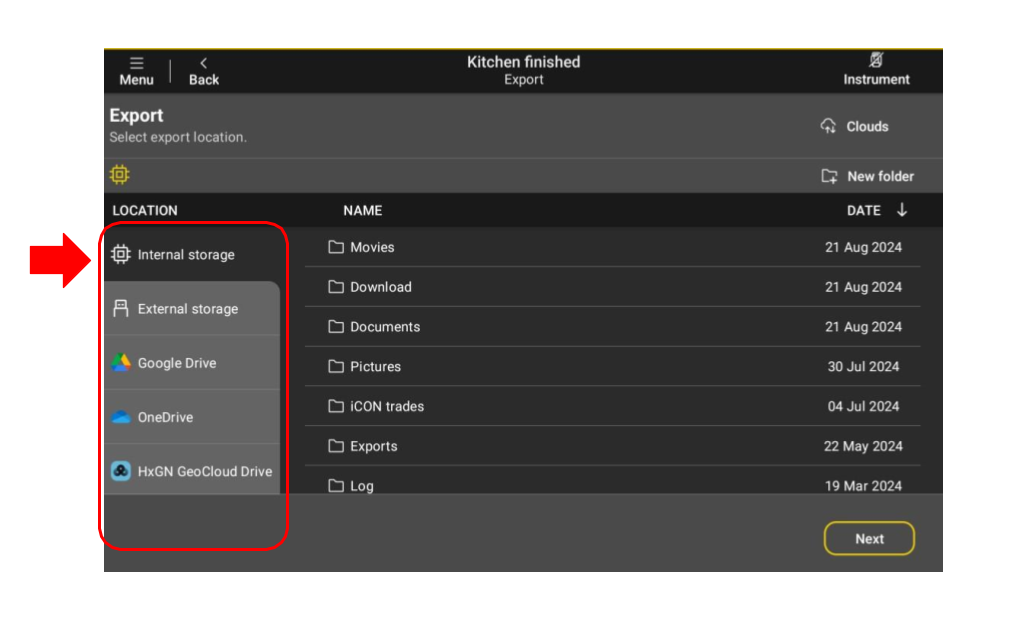
Task: Open the Download folder
Action: coord(380,287)
